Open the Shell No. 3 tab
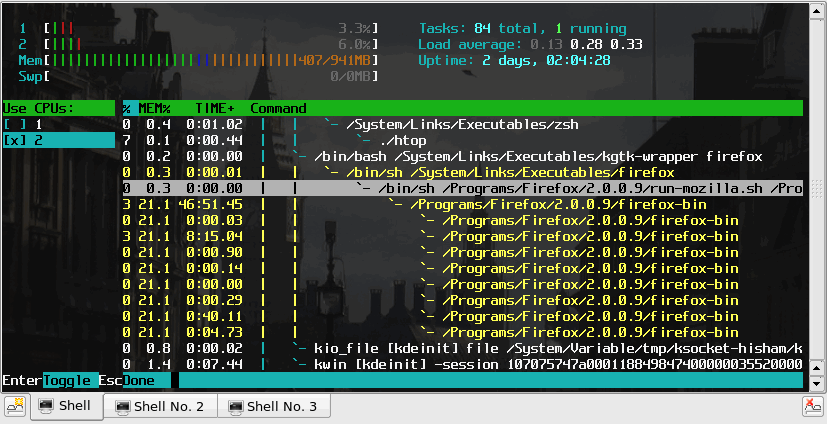Viewport: 827px width, 424px height. coord(274,407)
